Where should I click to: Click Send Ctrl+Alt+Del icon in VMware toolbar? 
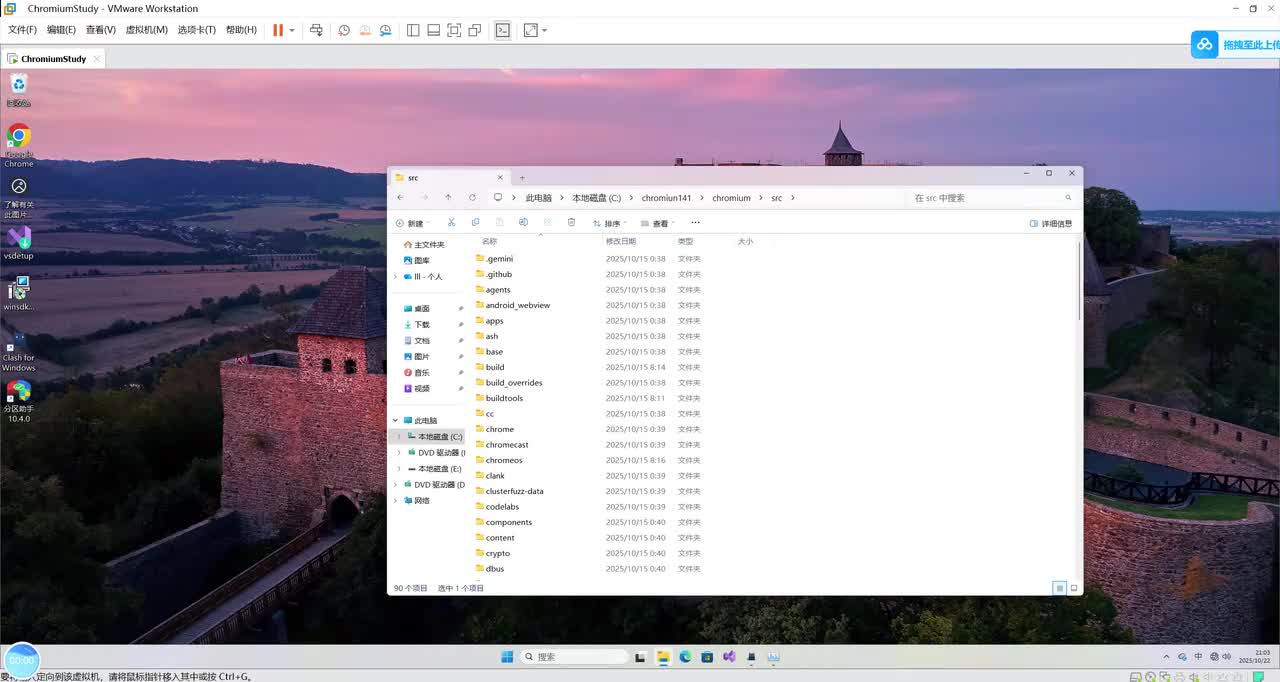316,30
